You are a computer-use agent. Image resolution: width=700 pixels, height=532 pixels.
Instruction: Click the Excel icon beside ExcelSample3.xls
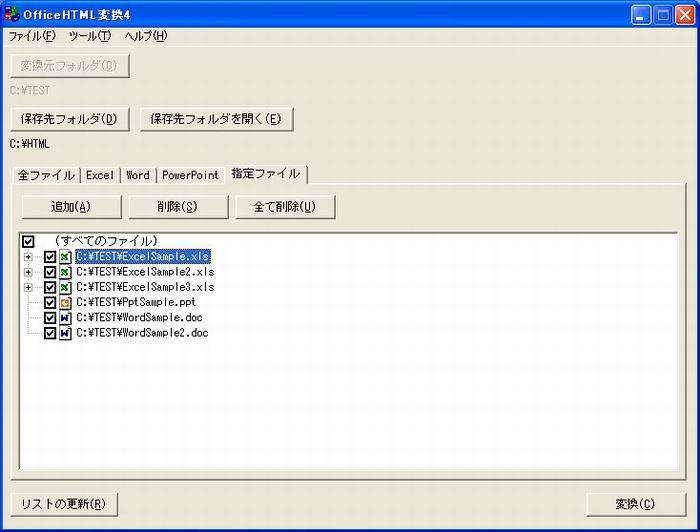coord(65,287)
